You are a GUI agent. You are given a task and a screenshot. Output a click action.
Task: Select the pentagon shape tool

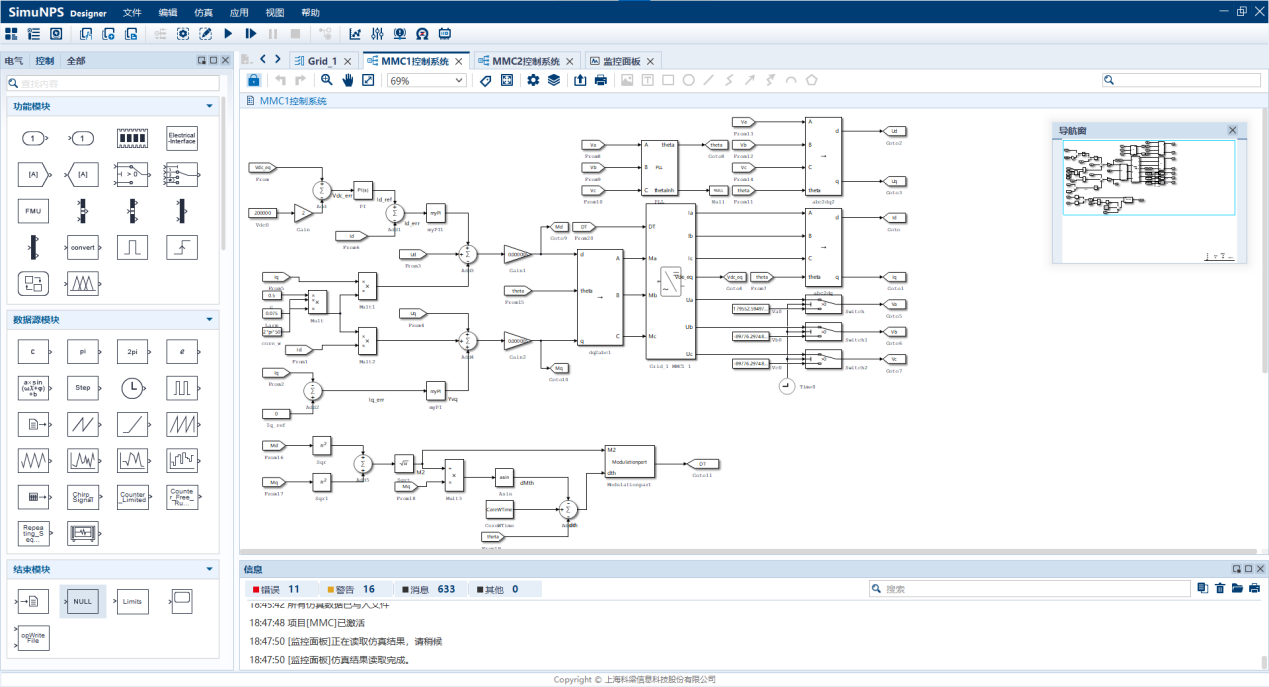tap(812, 80)
